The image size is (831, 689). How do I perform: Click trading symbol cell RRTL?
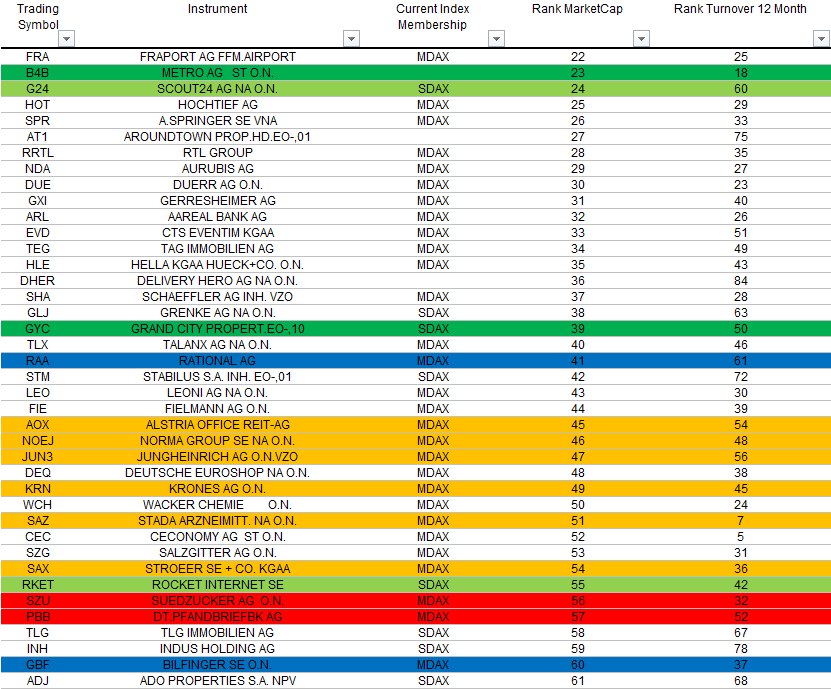pyautogui.click(x=38, y=153)
